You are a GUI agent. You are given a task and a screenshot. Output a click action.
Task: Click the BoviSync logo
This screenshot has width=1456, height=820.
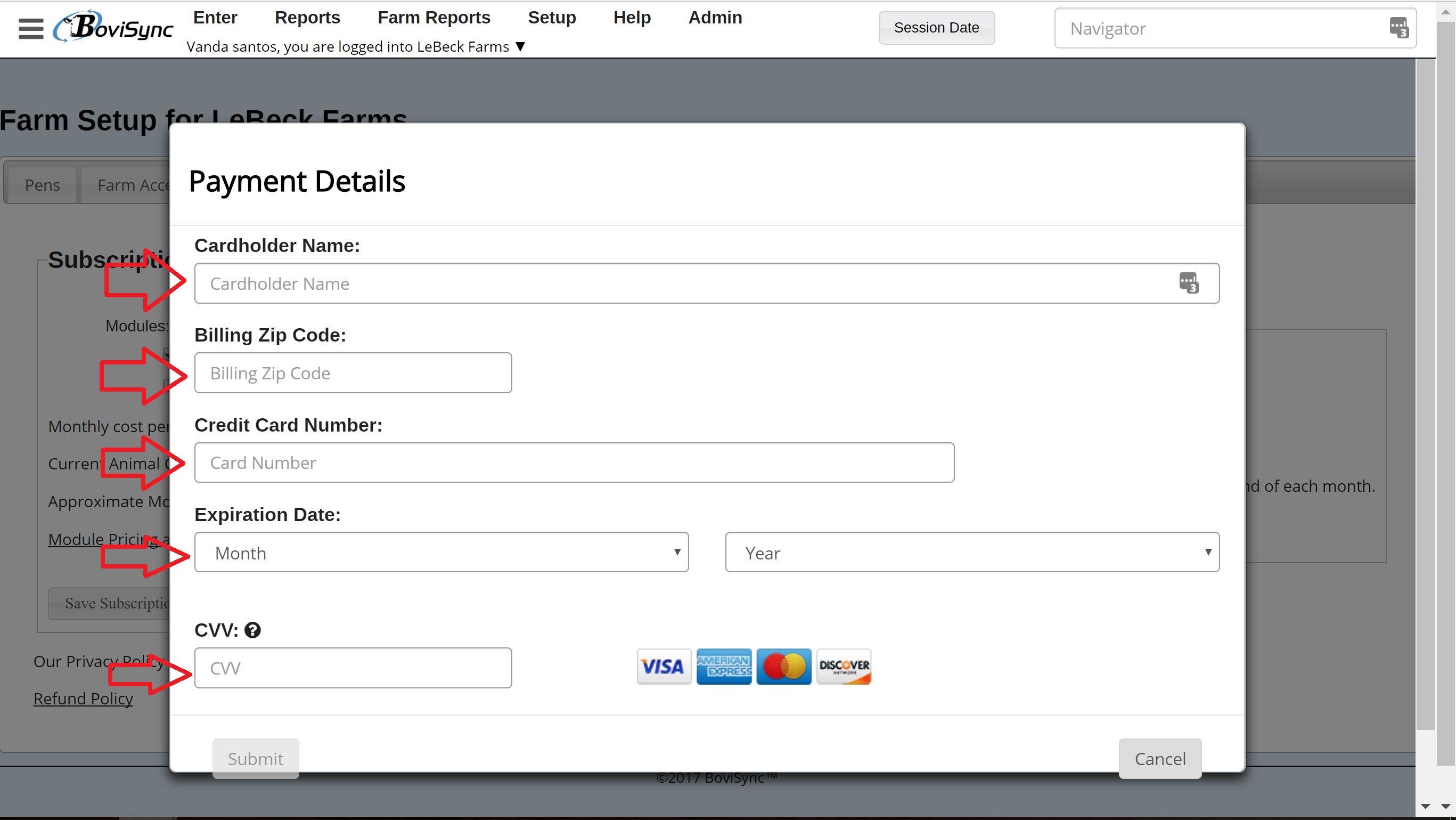113,27
